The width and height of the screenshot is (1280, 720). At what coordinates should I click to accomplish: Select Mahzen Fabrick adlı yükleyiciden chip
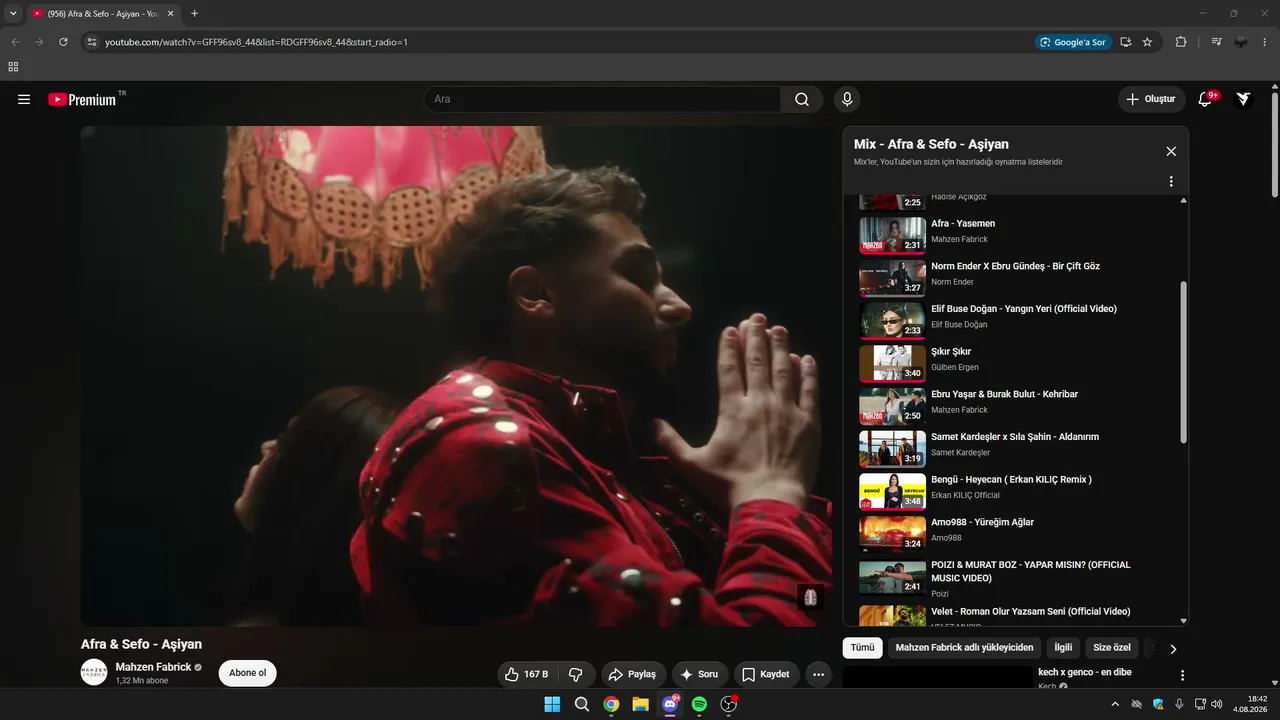tap(964, 648)
